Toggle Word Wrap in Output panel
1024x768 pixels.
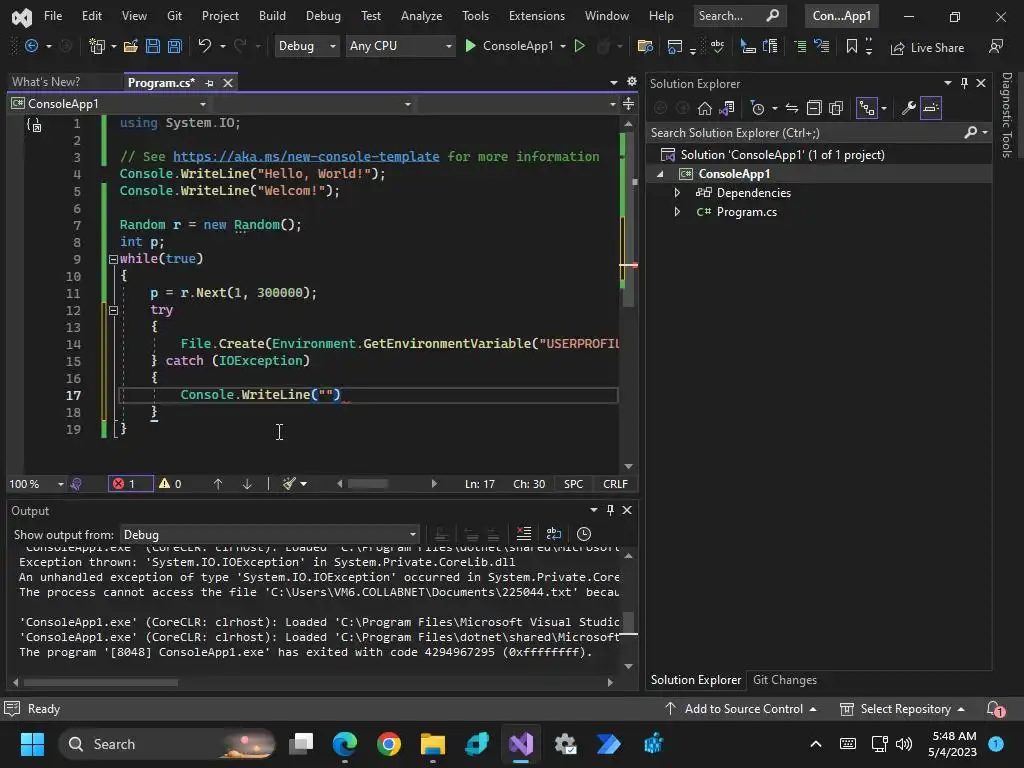tap(554, 534)
